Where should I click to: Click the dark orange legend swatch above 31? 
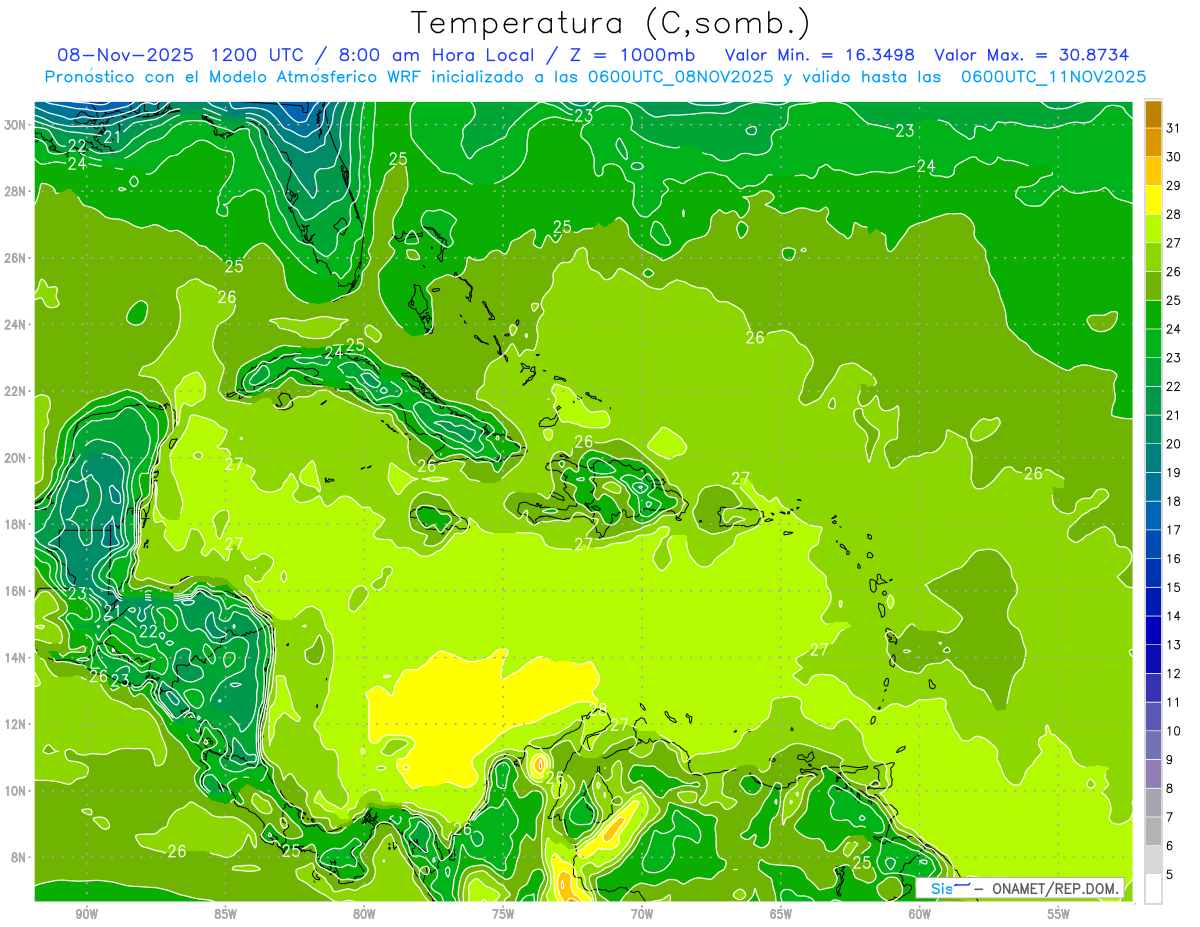coord(1153,113)
